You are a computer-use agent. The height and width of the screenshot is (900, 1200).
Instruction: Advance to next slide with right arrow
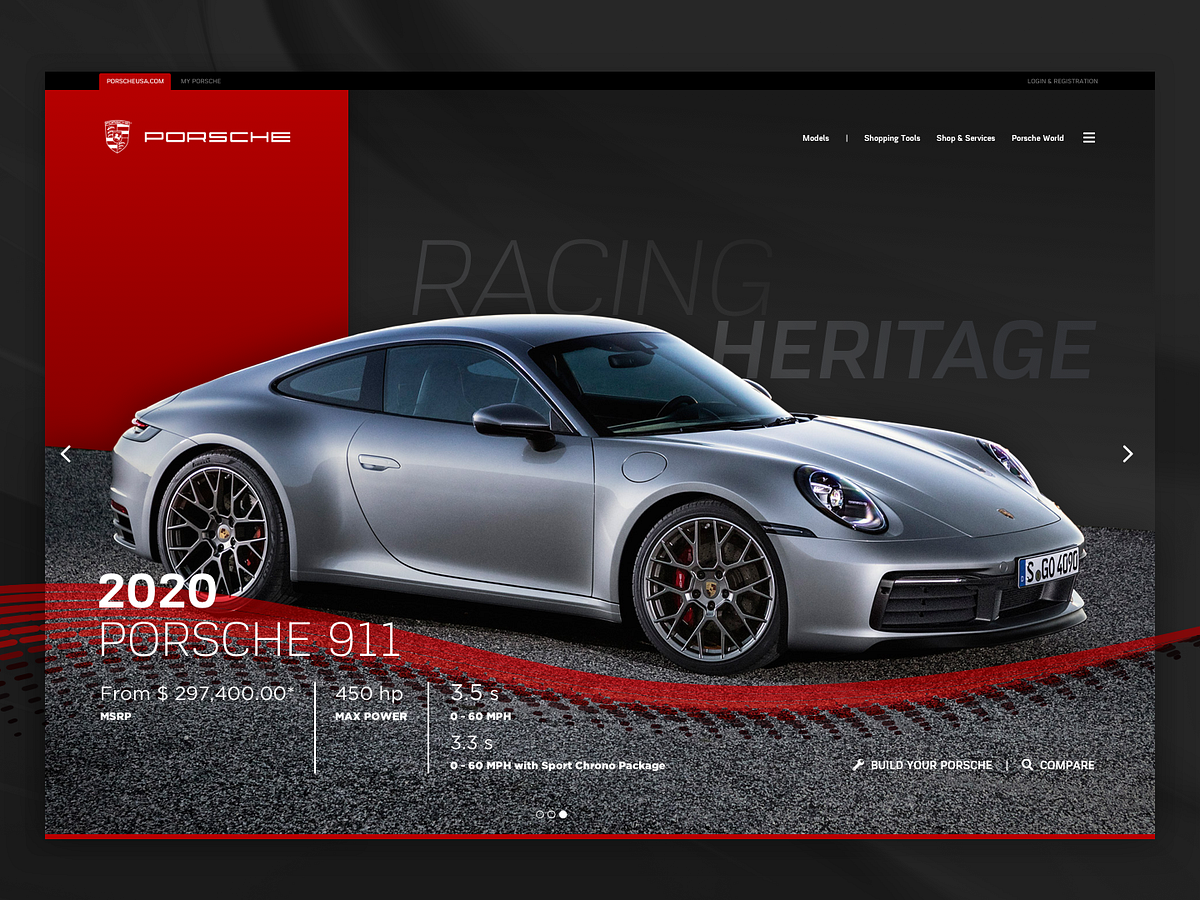click(1128, 454)
